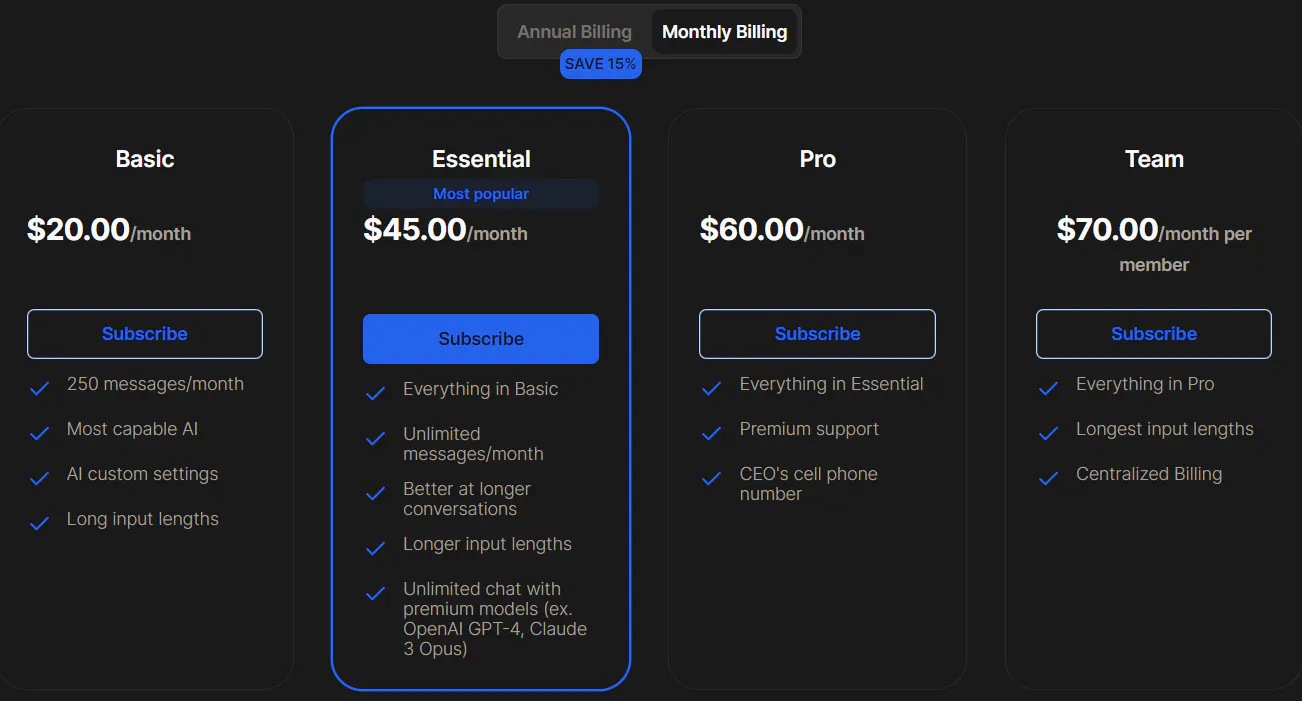Select the Monthly Billing option
This screenshot has height=701, width=1302.
coord(724,32)
